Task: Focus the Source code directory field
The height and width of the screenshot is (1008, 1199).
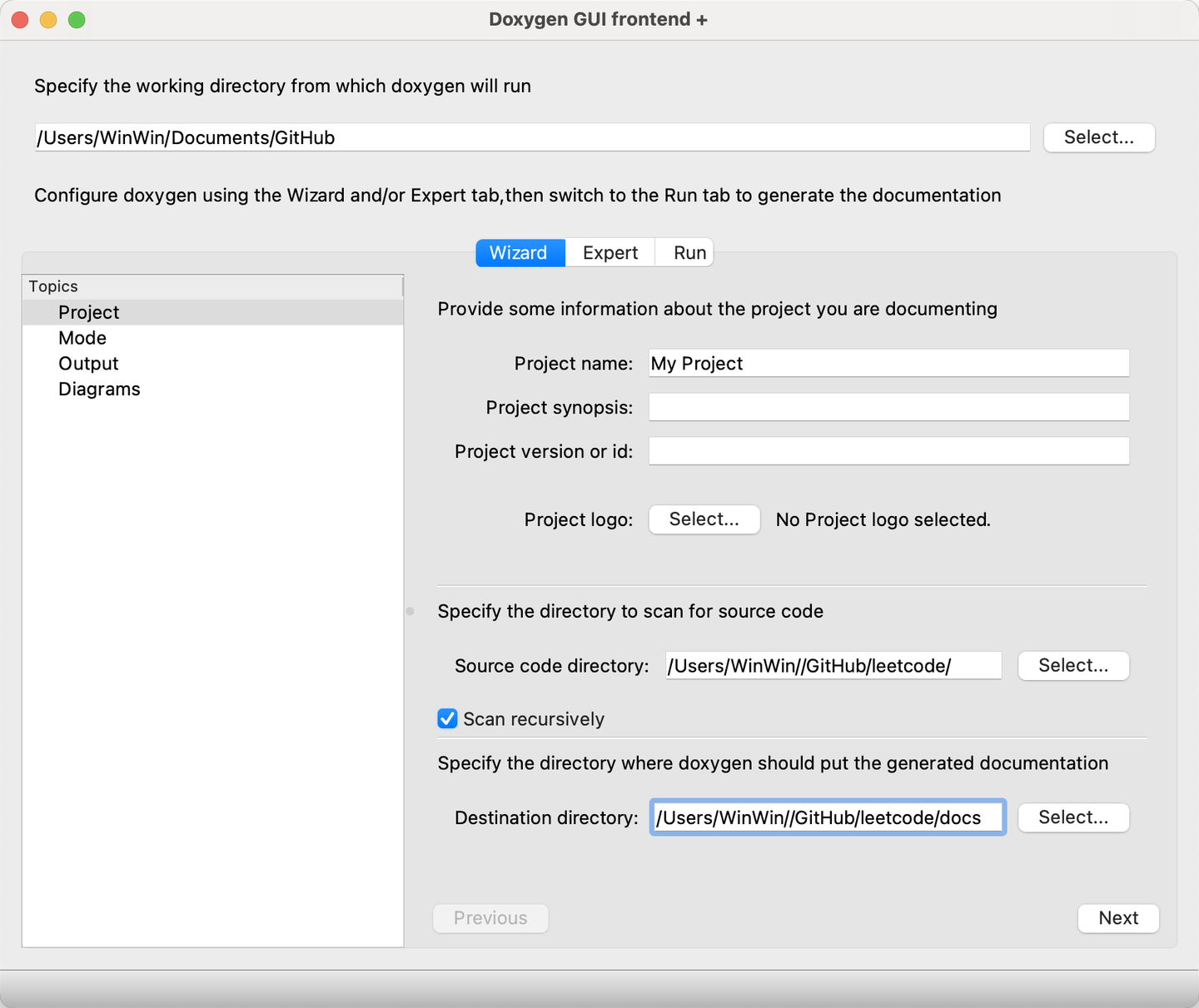Action: click(833, 666)
